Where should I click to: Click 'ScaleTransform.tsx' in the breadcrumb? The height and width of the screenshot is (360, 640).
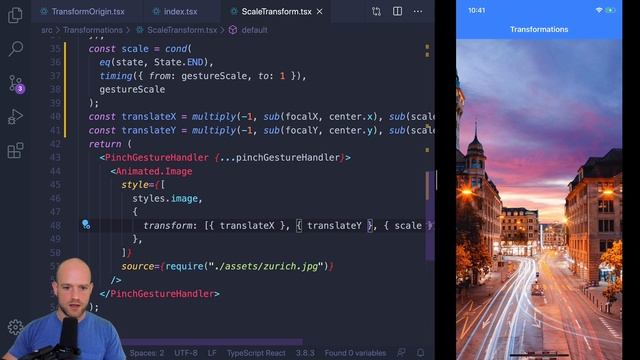coord(182,30)
